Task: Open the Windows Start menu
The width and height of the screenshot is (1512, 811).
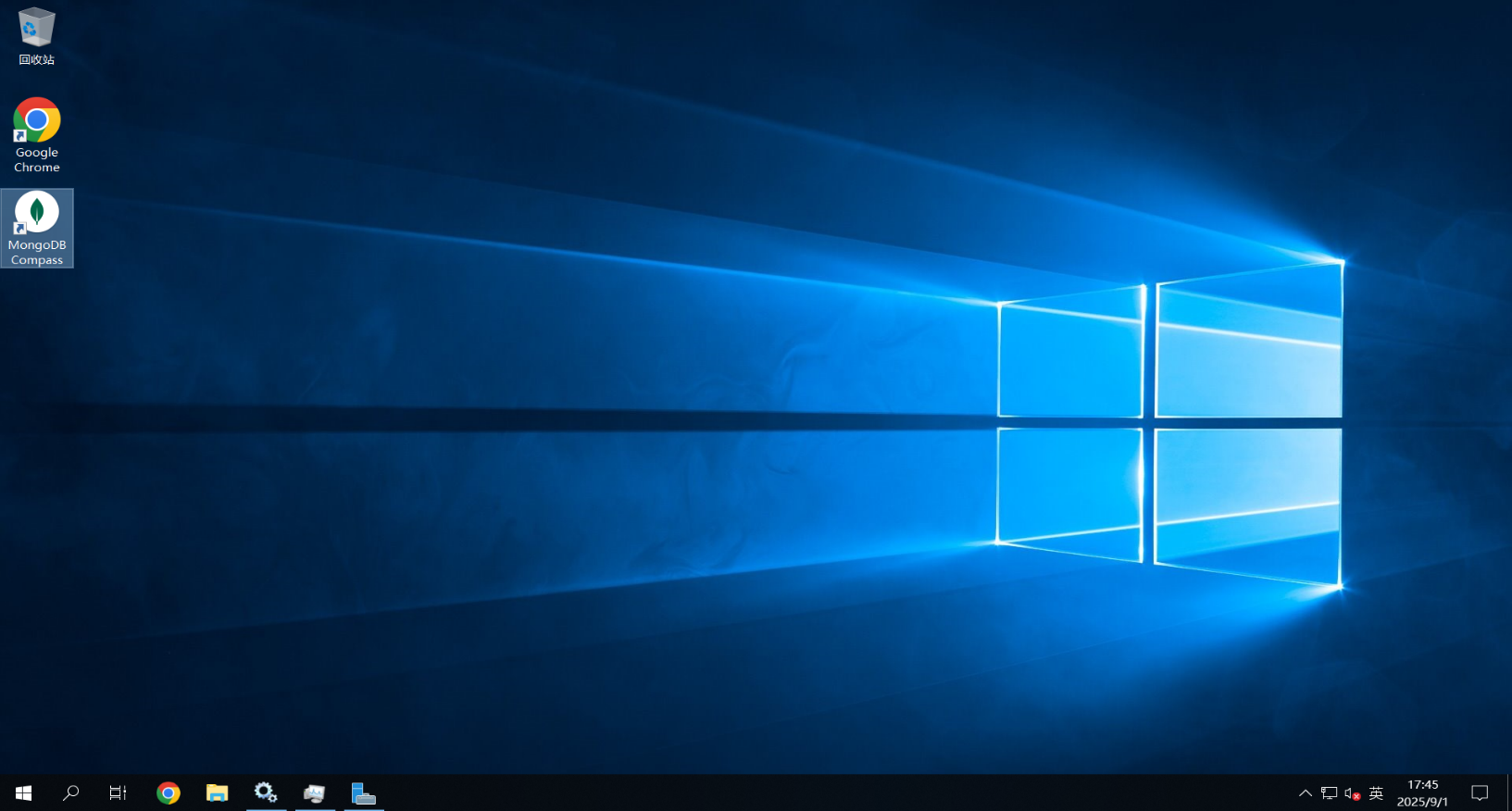Action: tap(24, 793)
